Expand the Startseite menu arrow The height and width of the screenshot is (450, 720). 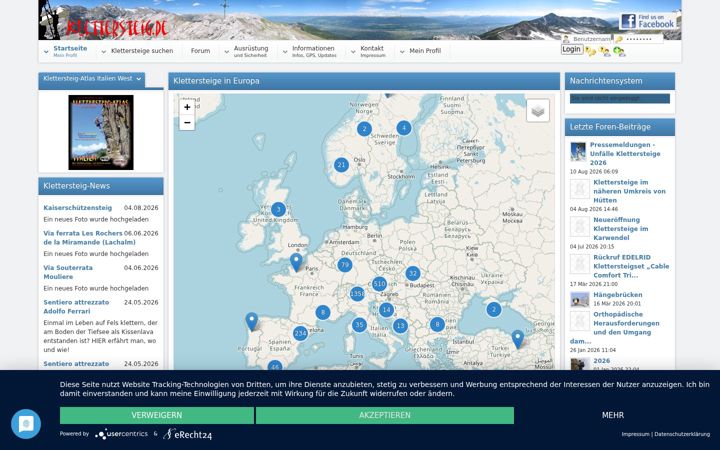46,52
